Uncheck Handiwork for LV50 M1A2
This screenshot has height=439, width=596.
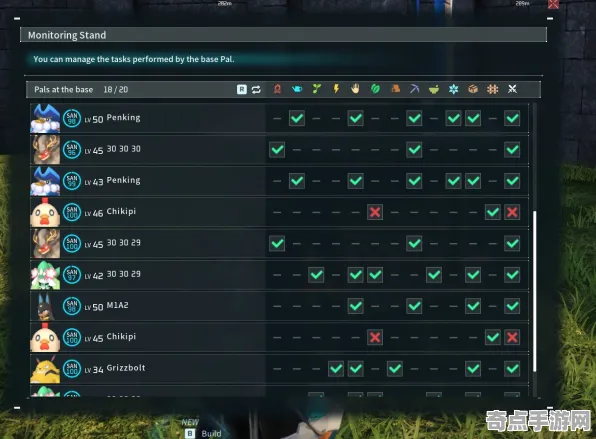click(355, 306)
